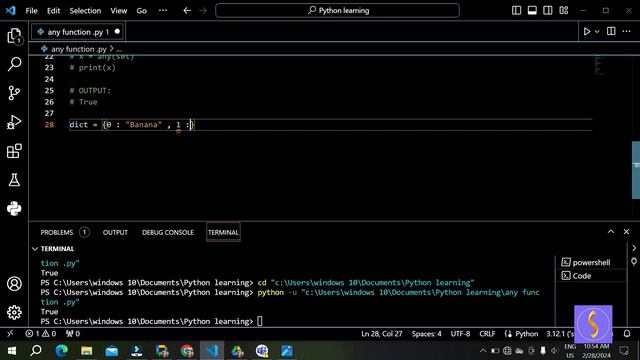Open the Edit menu
640x360 pixels.
[53, 11]
